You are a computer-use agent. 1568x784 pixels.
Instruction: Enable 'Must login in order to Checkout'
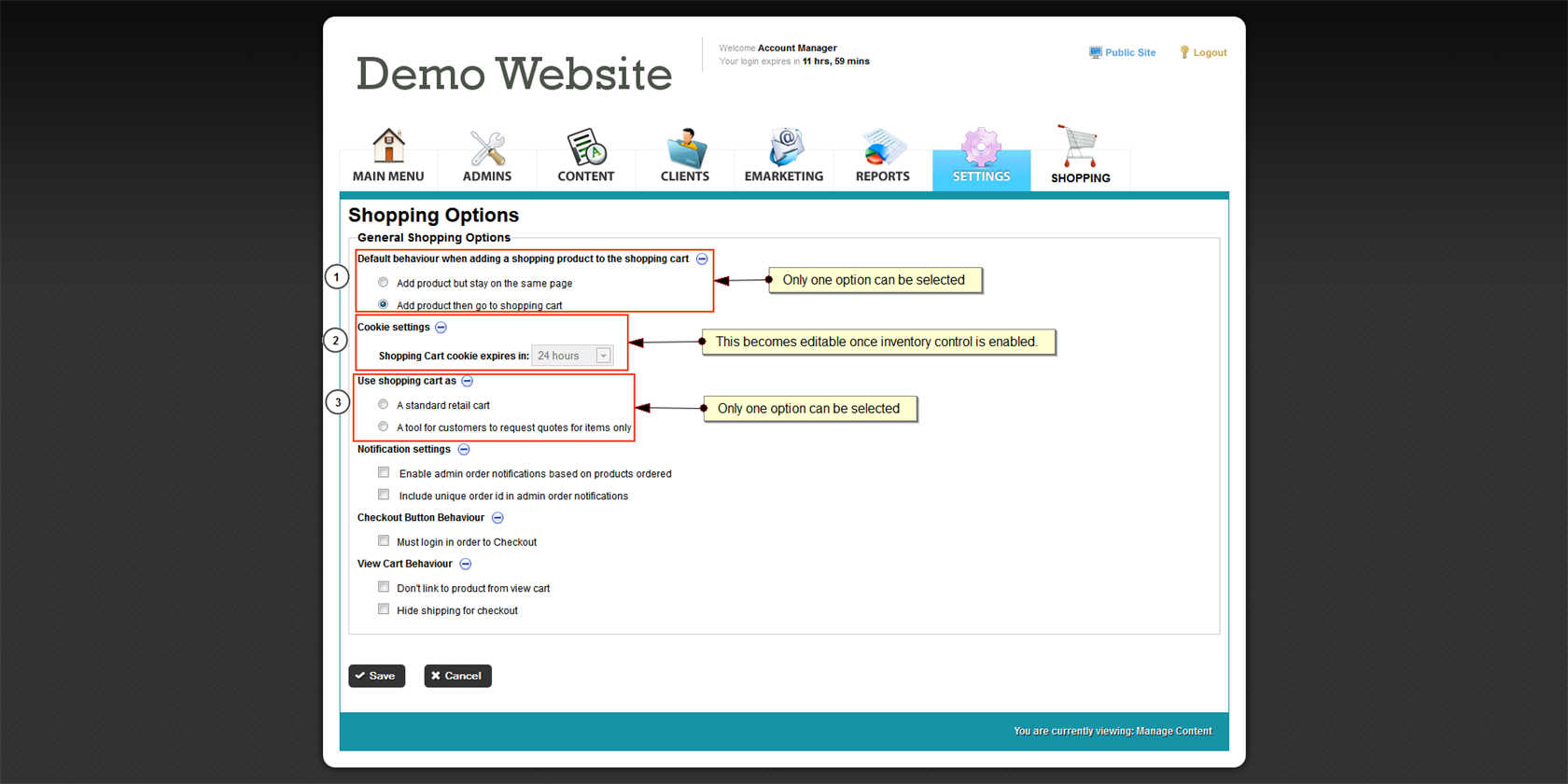[384, 541]
